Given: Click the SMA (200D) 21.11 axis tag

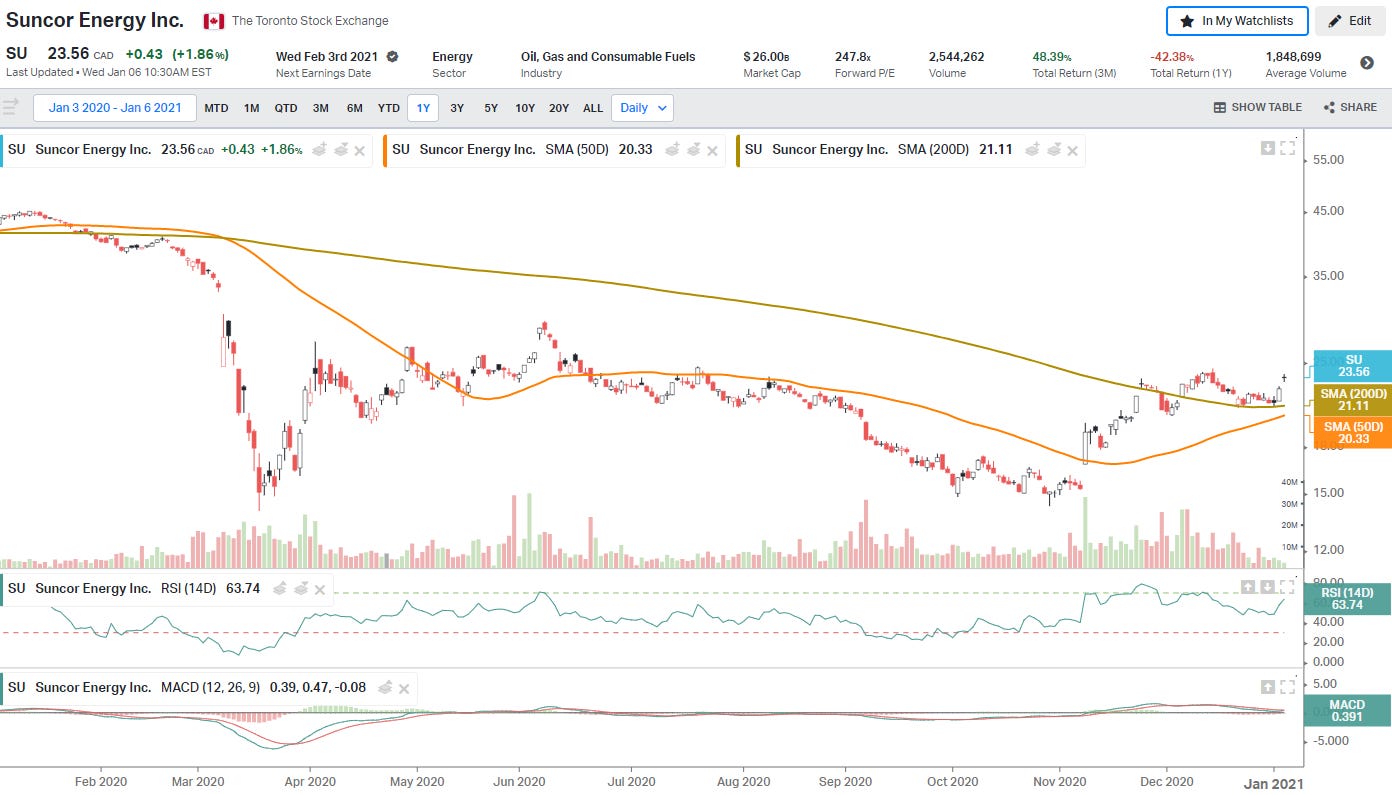Looking at the screenshot, I should tap(1353, 400).
